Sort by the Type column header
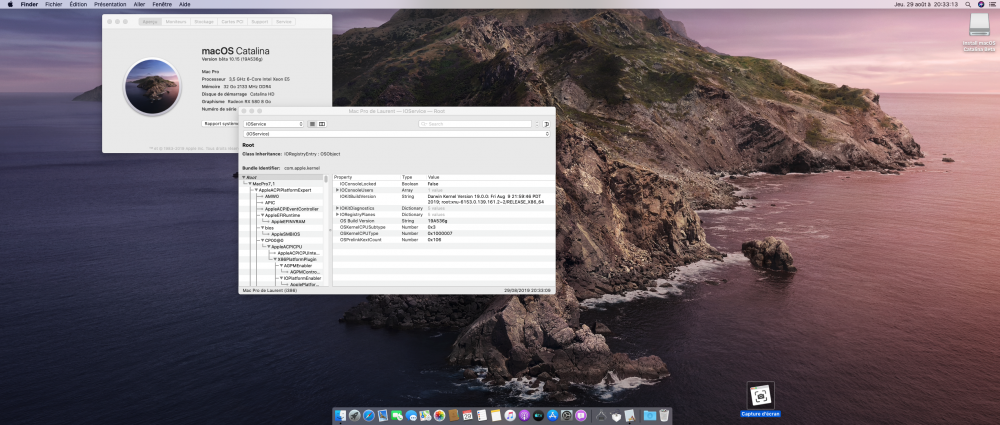 [x=413, y=177]
